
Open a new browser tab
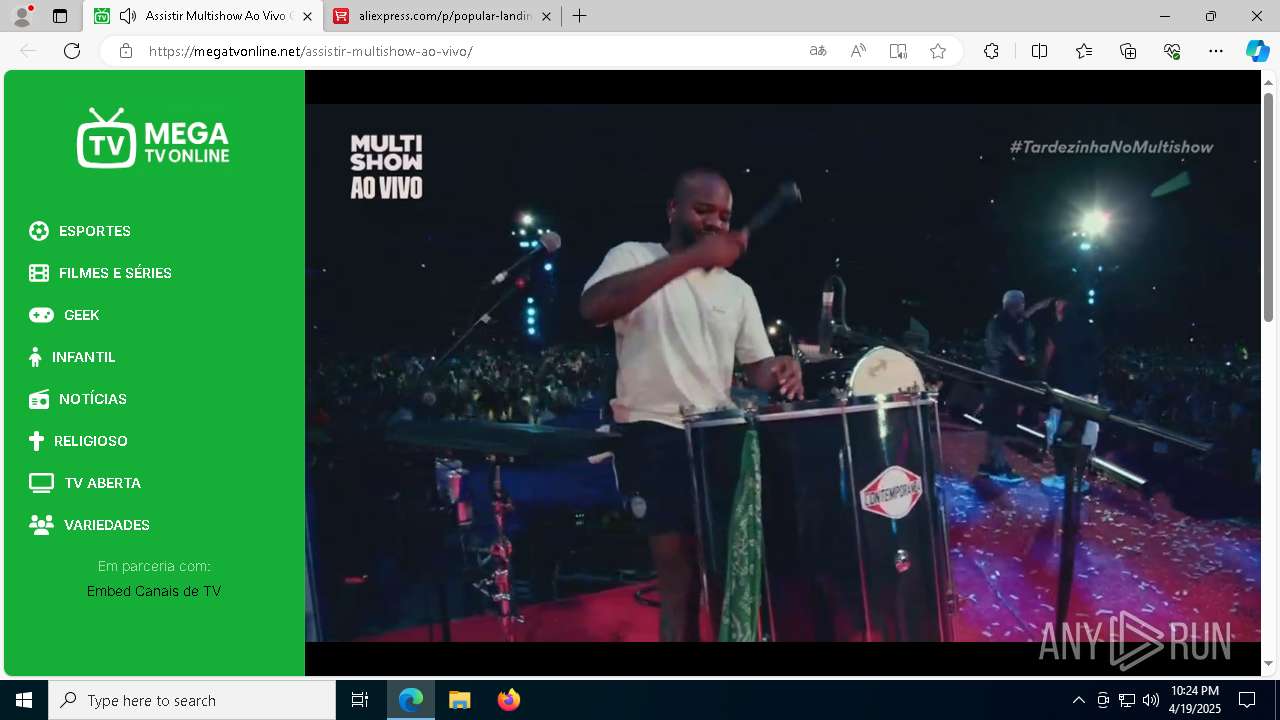click(x=579, y=16)
